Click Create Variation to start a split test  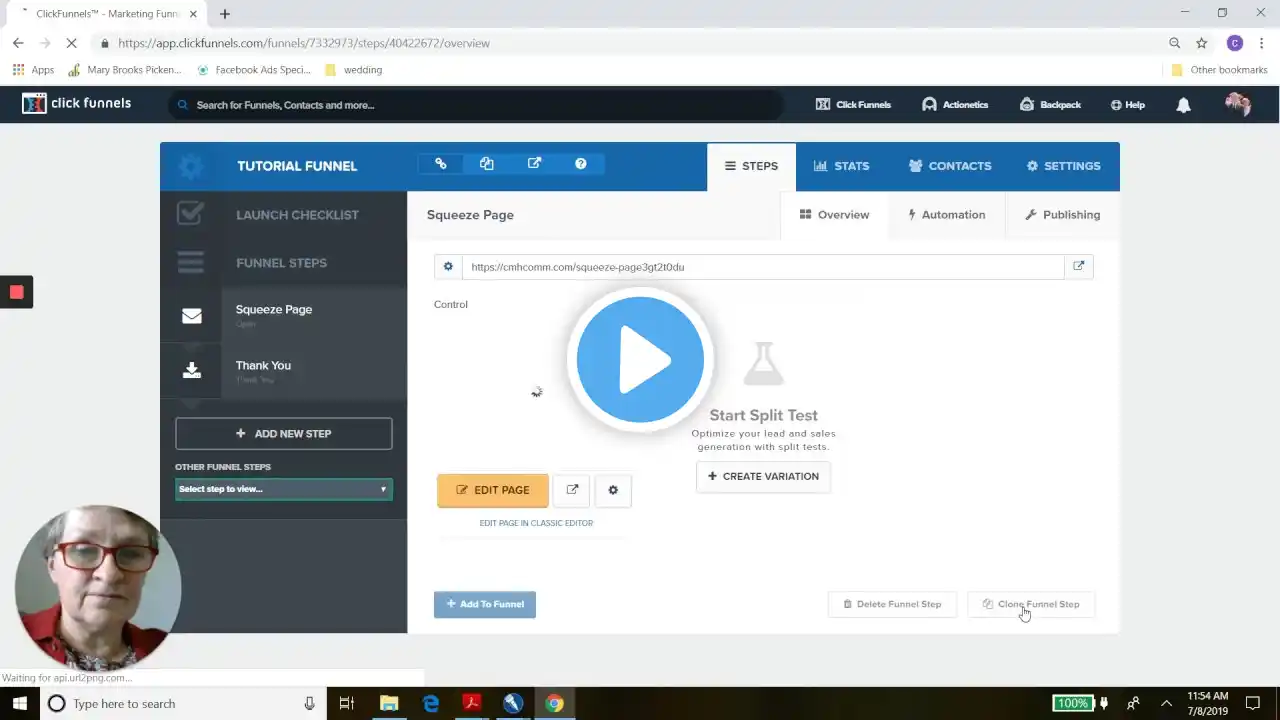tap(763, 476)
